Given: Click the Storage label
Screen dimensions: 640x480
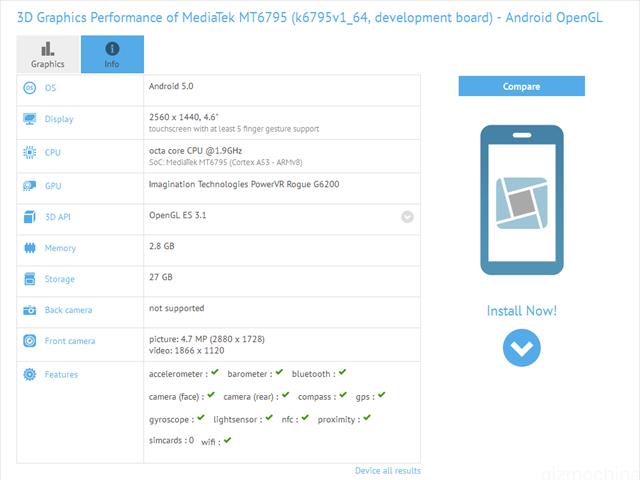Looking at the screenshot, I should [x=60, y=279].
